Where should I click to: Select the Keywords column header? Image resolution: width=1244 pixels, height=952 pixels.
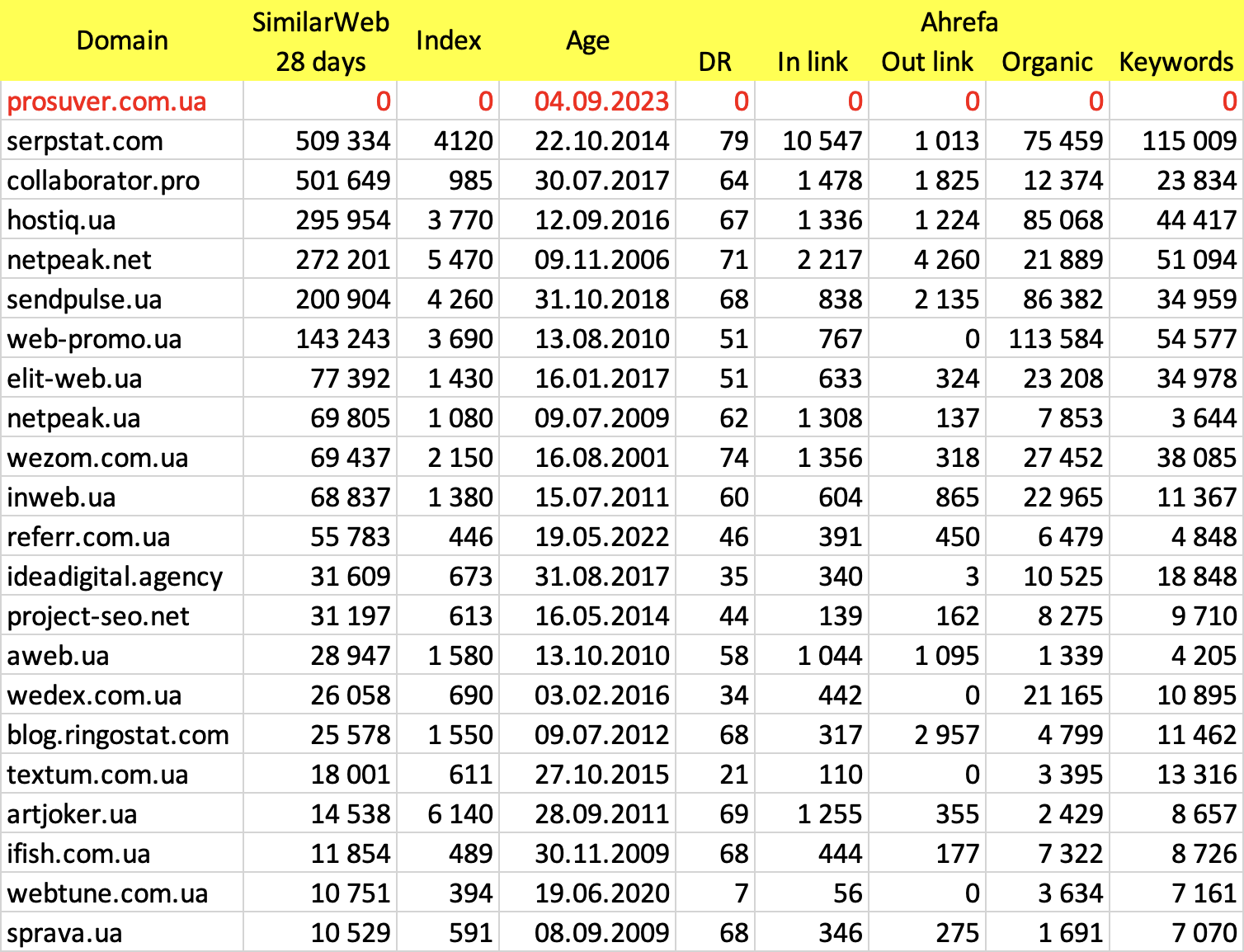tap(1176, 62)
